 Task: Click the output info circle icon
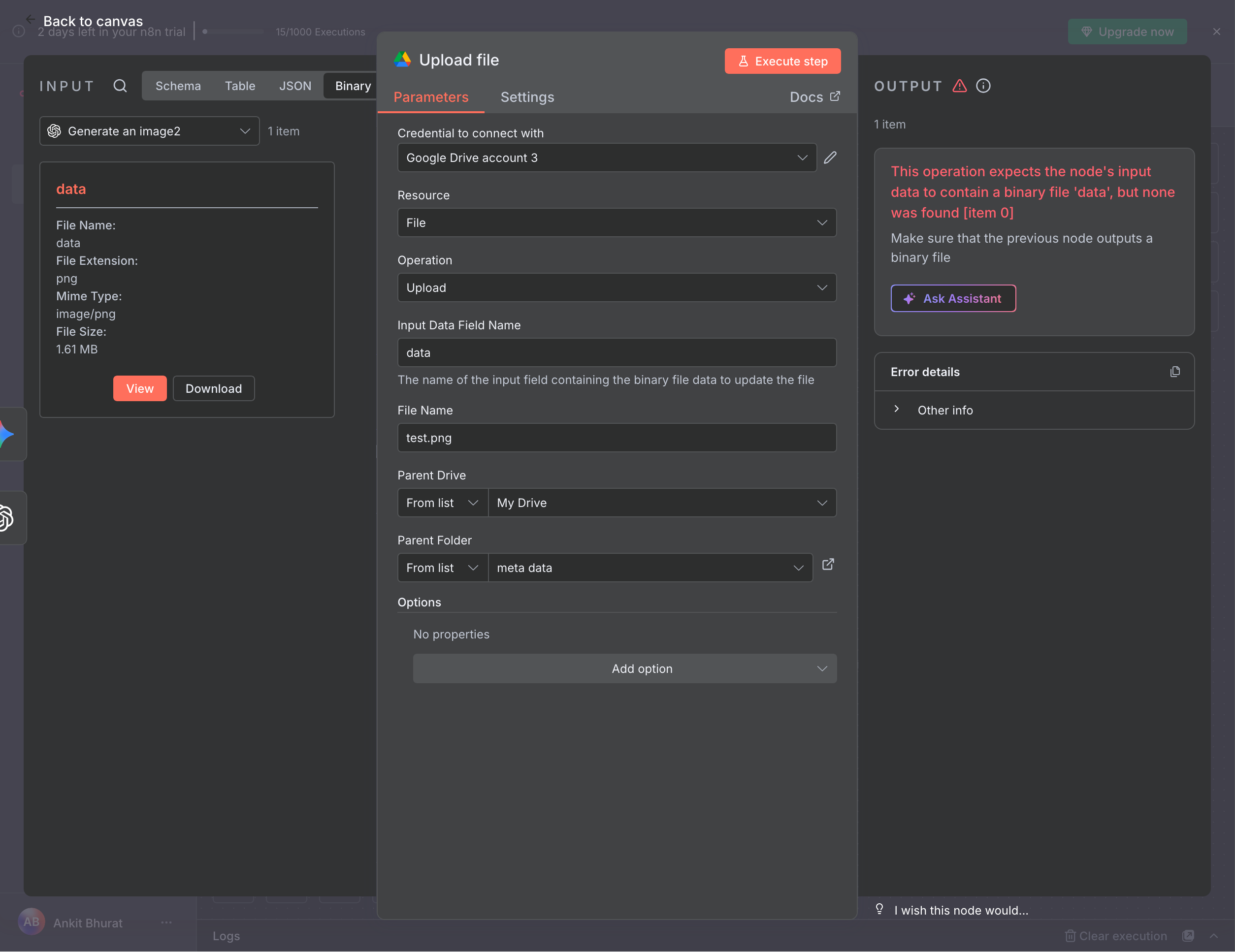[983, 86]
